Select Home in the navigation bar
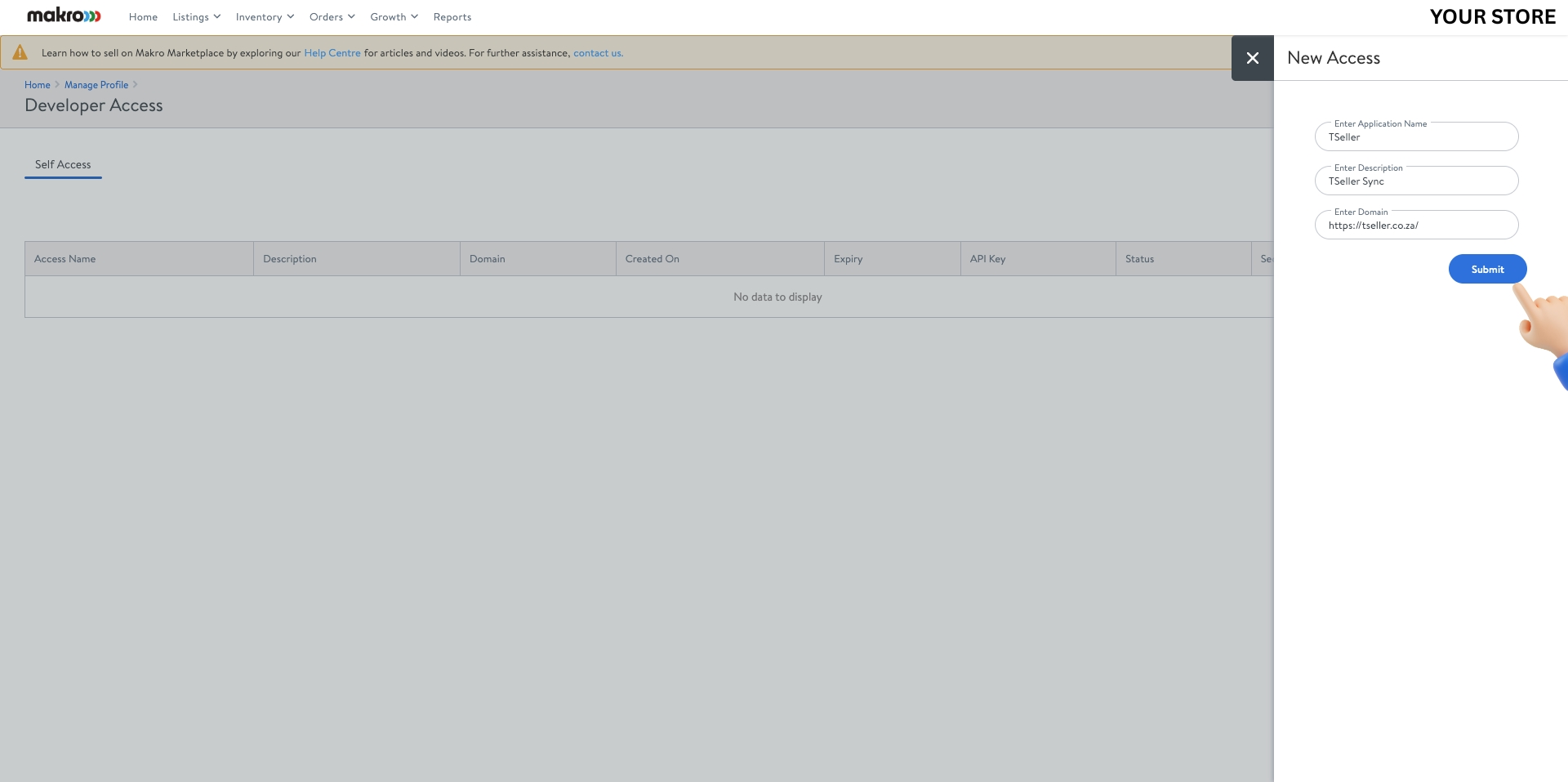Screen dimensions: 1568x782 143,16
